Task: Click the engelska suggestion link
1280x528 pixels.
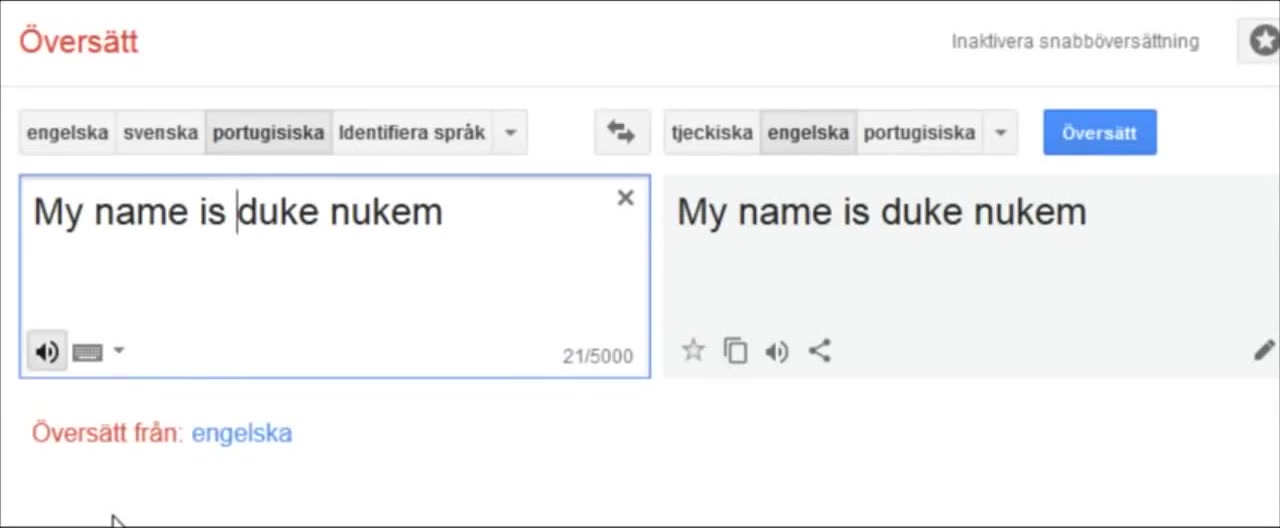Action: (x=242, y=433)
